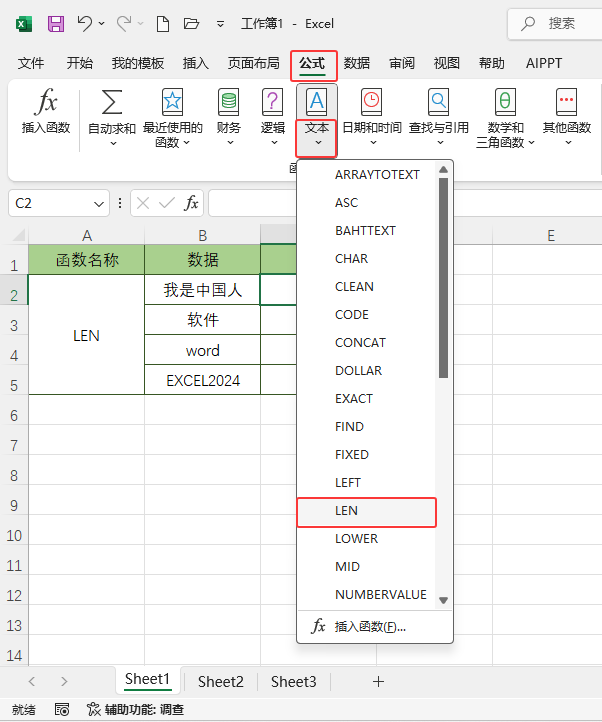This screenshot has height=722, width=602.
Task: Switch to Sheet2 tab
Action: click(221, 681)
